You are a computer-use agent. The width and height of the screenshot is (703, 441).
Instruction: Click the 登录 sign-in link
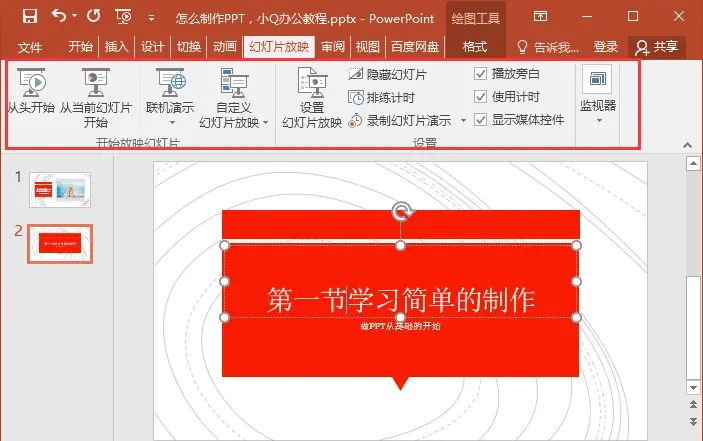coord(606,47)
